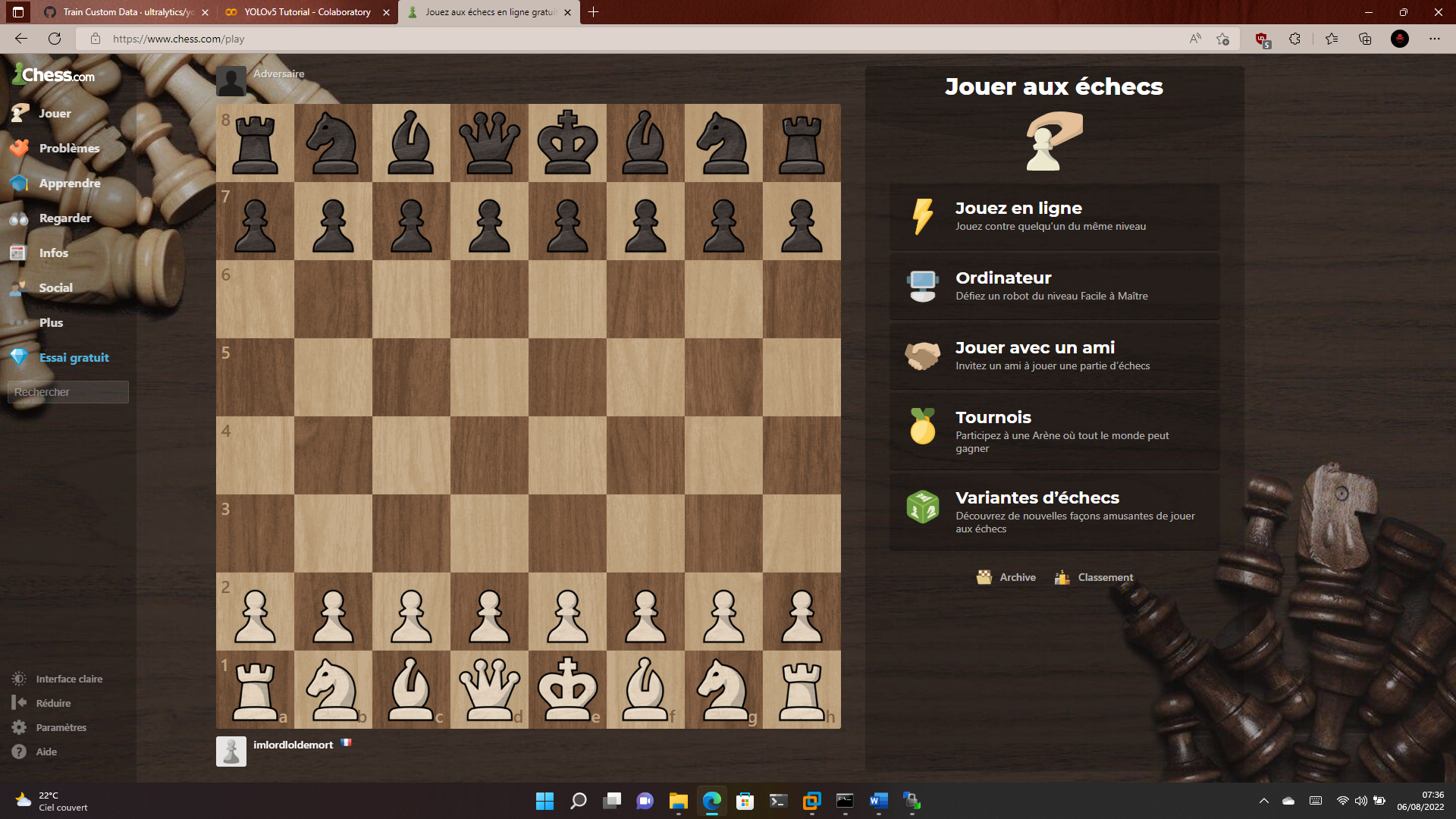Image resolution: width=1456 pixels, height=819 pixels.
Task: Click the Infos newspaper icon
Action: tap(18, 253)
